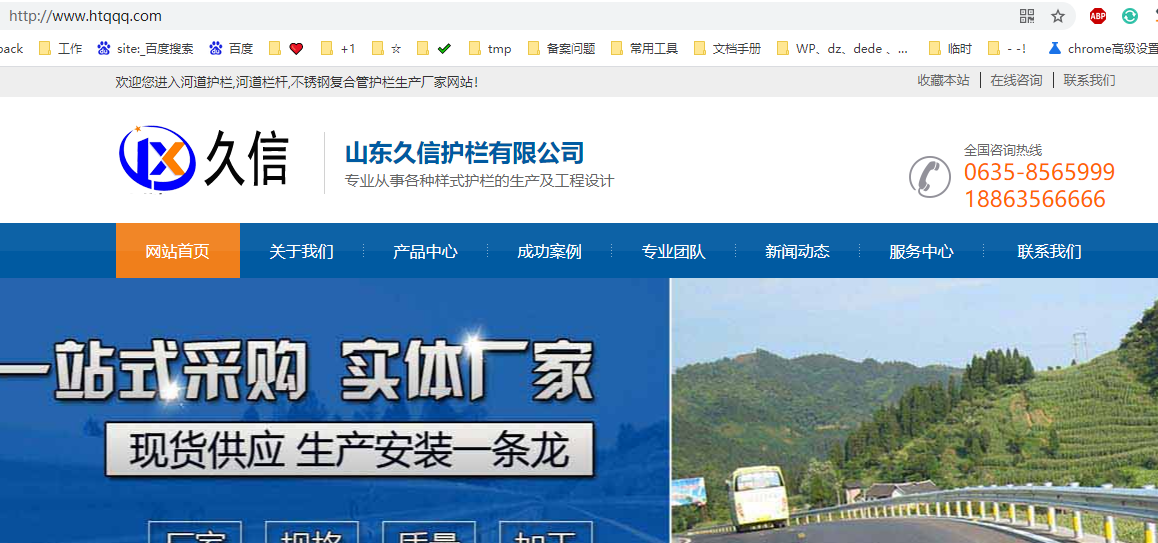Viewport: 1158px width, 543px height.
Task: Click the telephone hotline icon
Action: [929, 177]
